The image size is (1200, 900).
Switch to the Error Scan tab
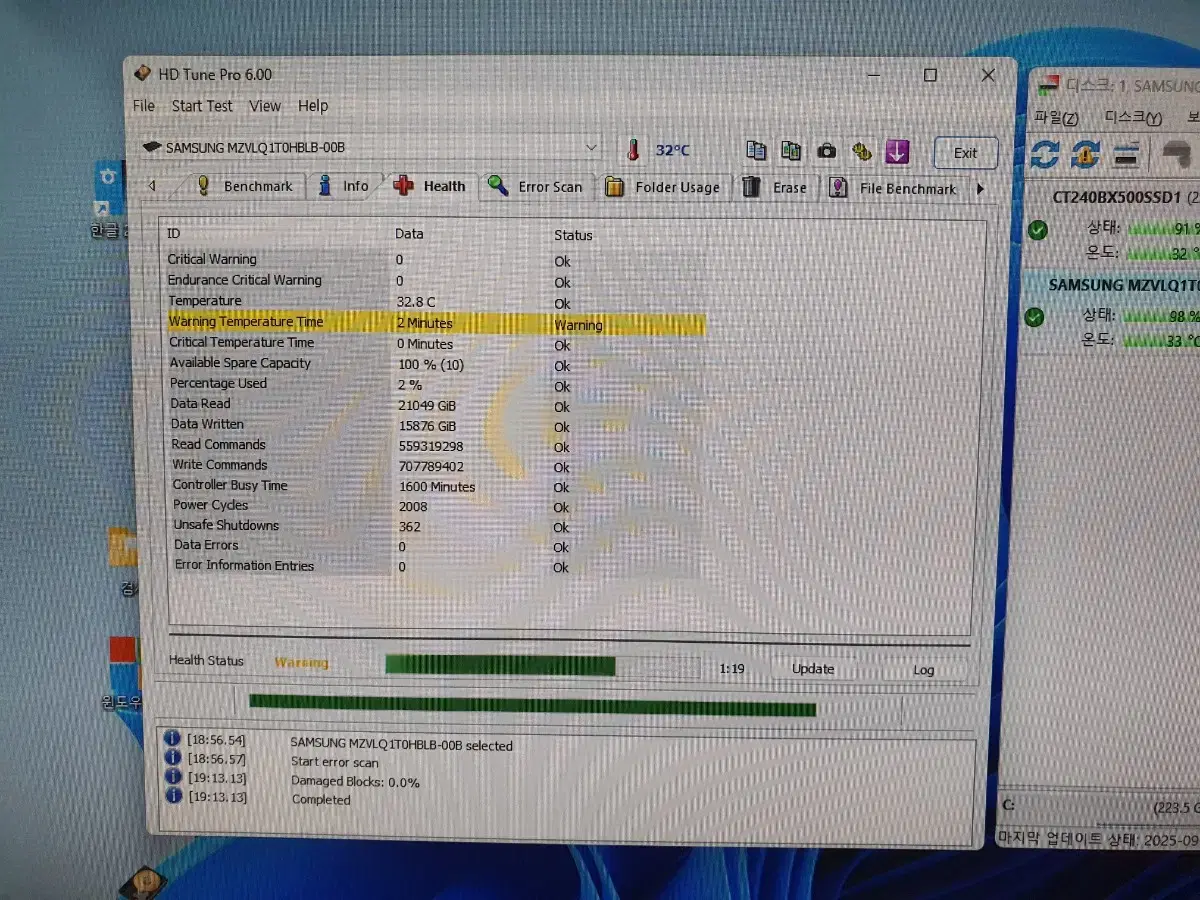(536, 187)
